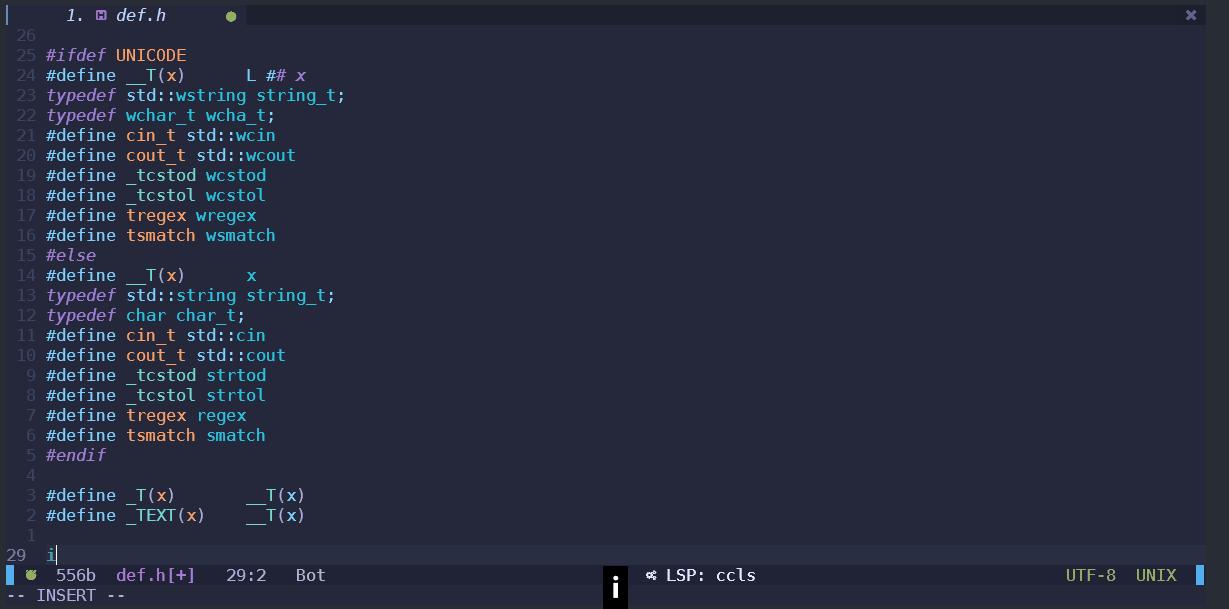The image size is (1229, 609).
Task: Click the gear icon before LSP: ccls
Action: click(651, 575)
